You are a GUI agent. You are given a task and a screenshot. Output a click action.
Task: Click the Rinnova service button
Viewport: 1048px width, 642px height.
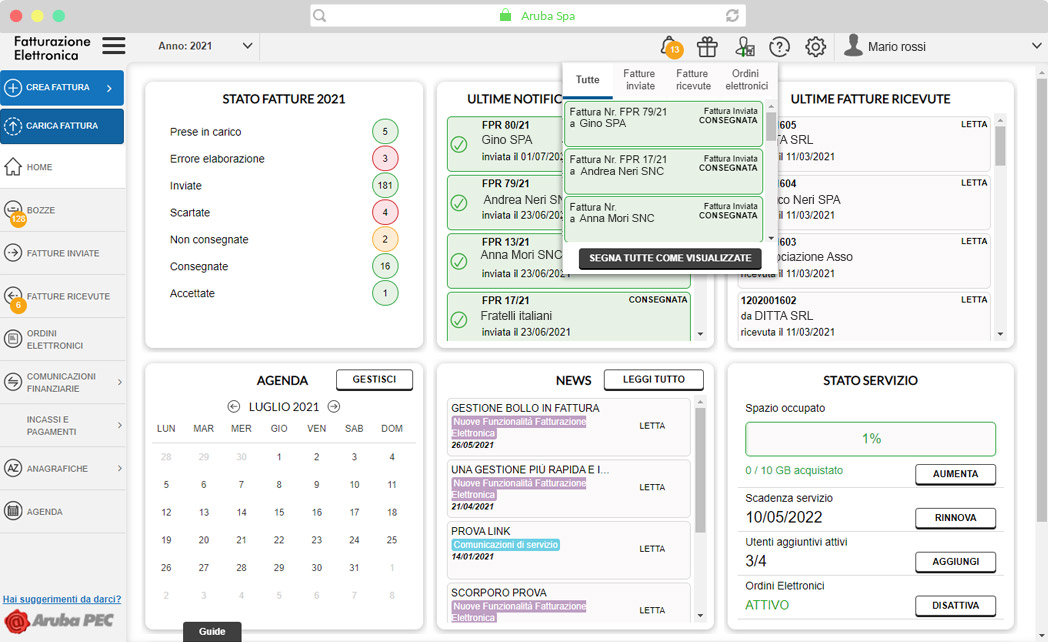(955, 518)
